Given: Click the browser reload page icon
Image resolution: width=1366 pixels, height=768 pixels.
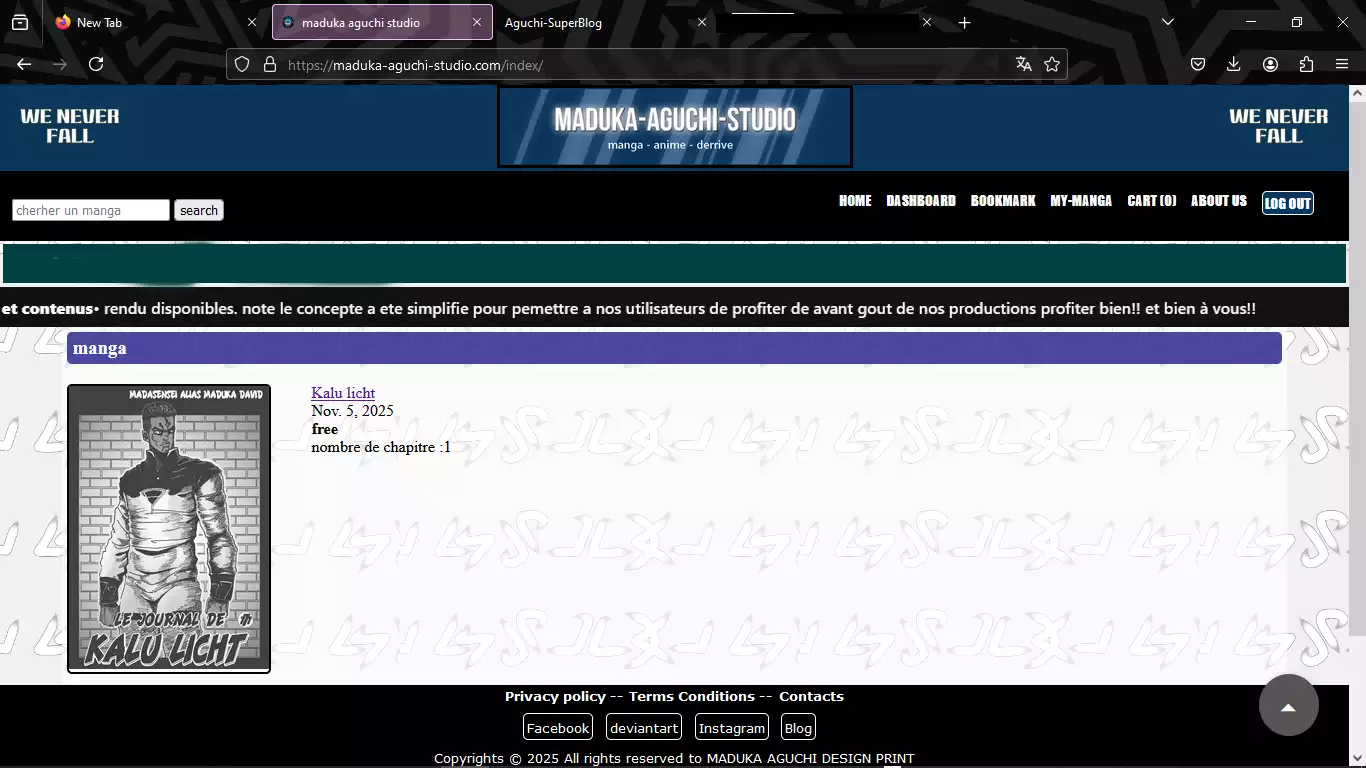Looking at the screenshot, I should click(x=96, y=64).
